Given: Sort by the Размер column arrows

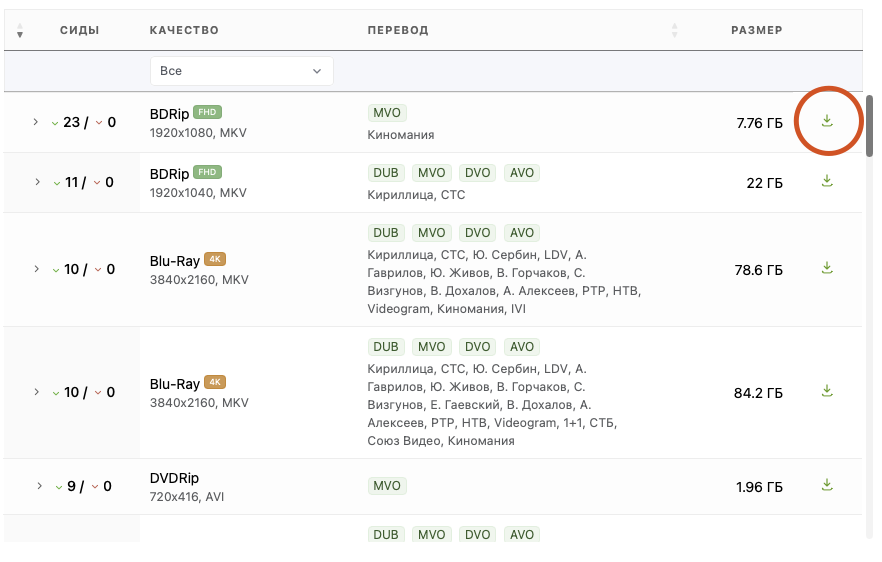Looking at the screenshot, I should pyautogui.click(x=674, y=30).
